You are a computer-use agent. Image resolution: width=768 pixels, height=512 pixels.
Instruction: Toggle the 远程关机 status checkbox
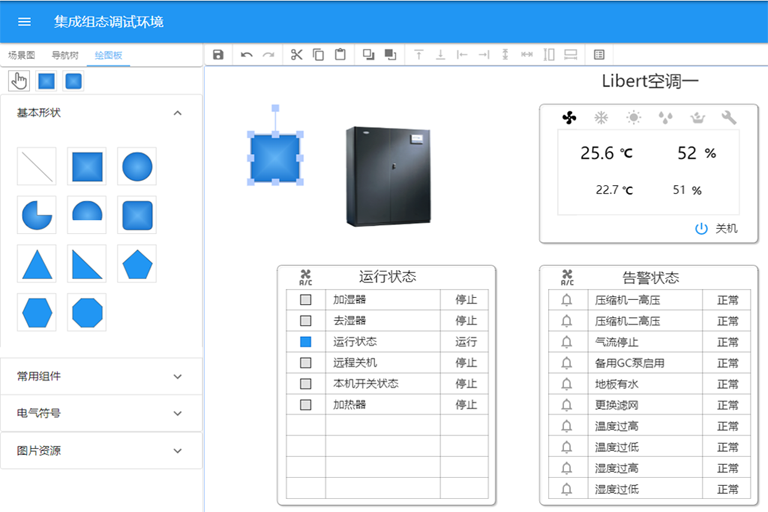coord(306,363)
